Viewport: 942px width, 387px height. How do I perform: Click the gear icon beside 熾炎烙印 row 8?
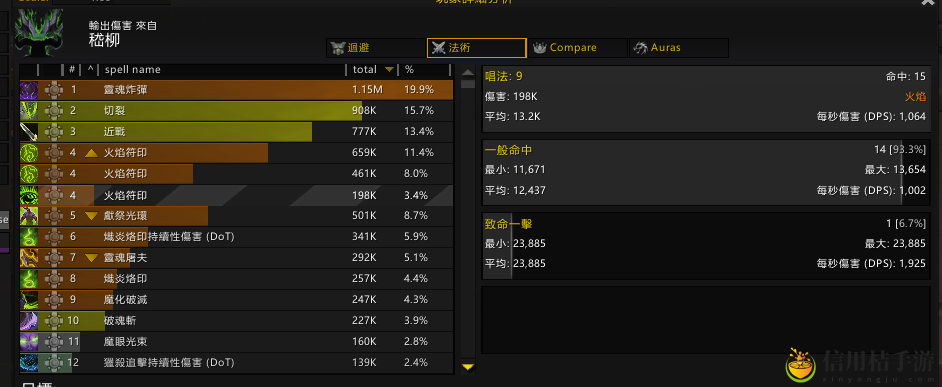coord(53,279)
